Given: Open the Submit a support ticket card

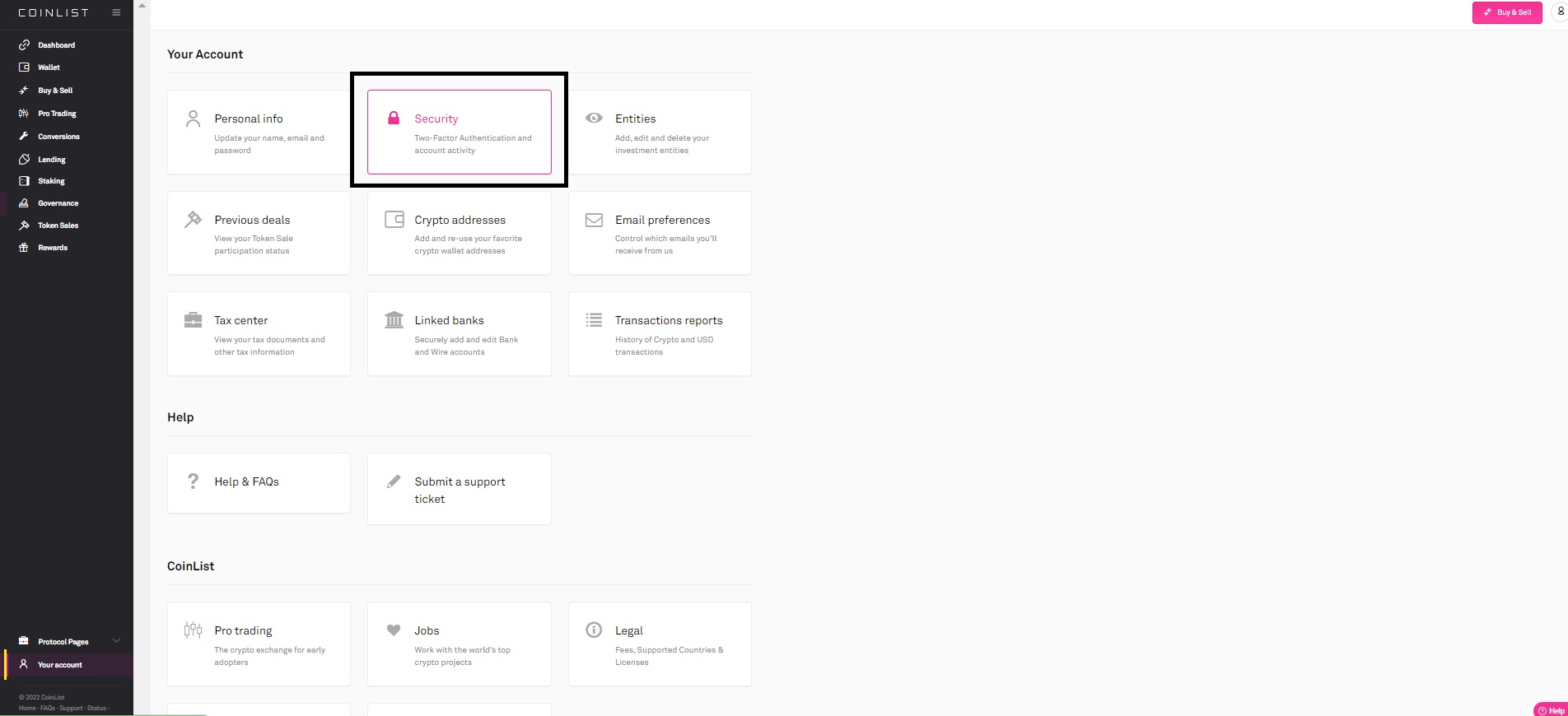Looking at the screenshot, I should (x=459, y=490).
